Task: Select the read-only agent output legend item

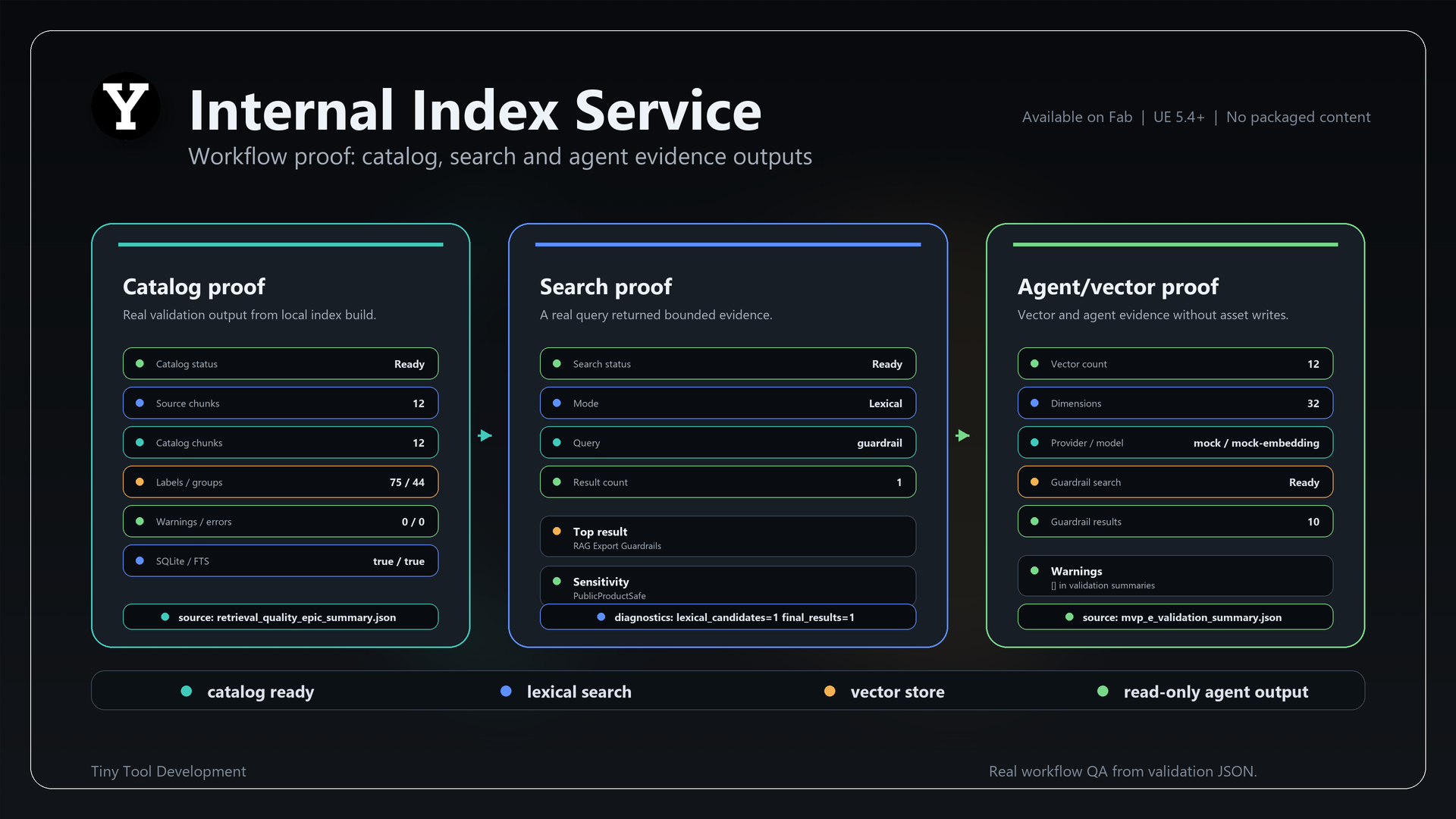Action: [1203, 692]
